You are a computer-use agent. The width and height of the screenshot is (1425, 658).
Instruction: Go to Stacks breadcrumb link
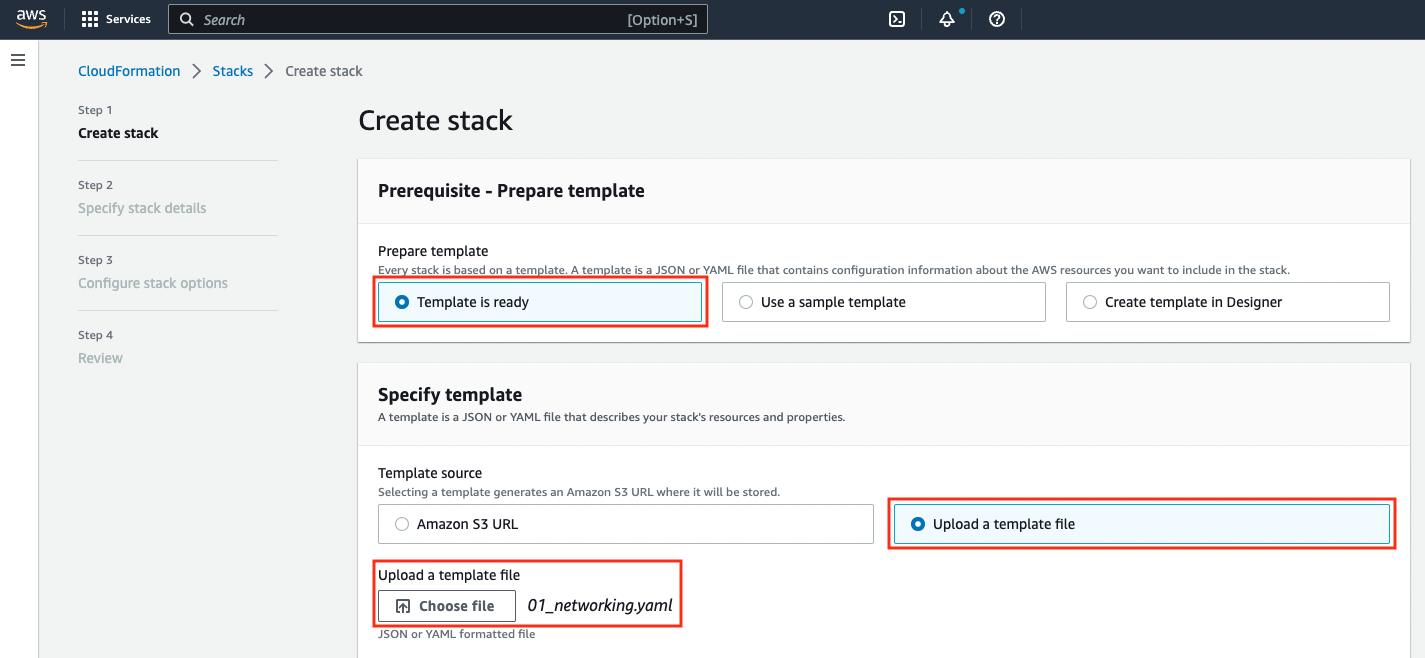point(233,71)
